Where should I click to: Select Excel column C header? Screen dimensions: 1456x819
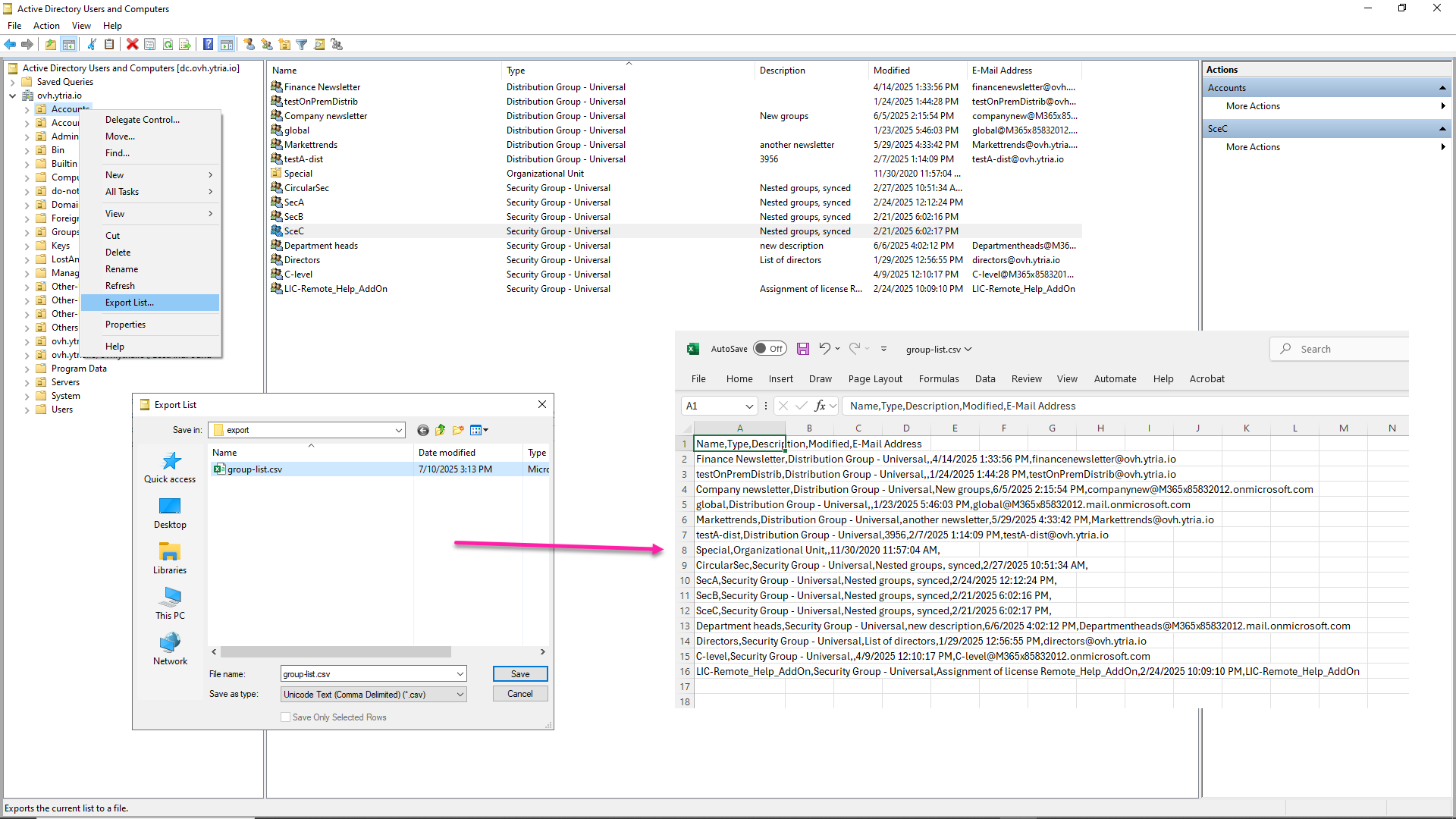click(x=858, y=428)
